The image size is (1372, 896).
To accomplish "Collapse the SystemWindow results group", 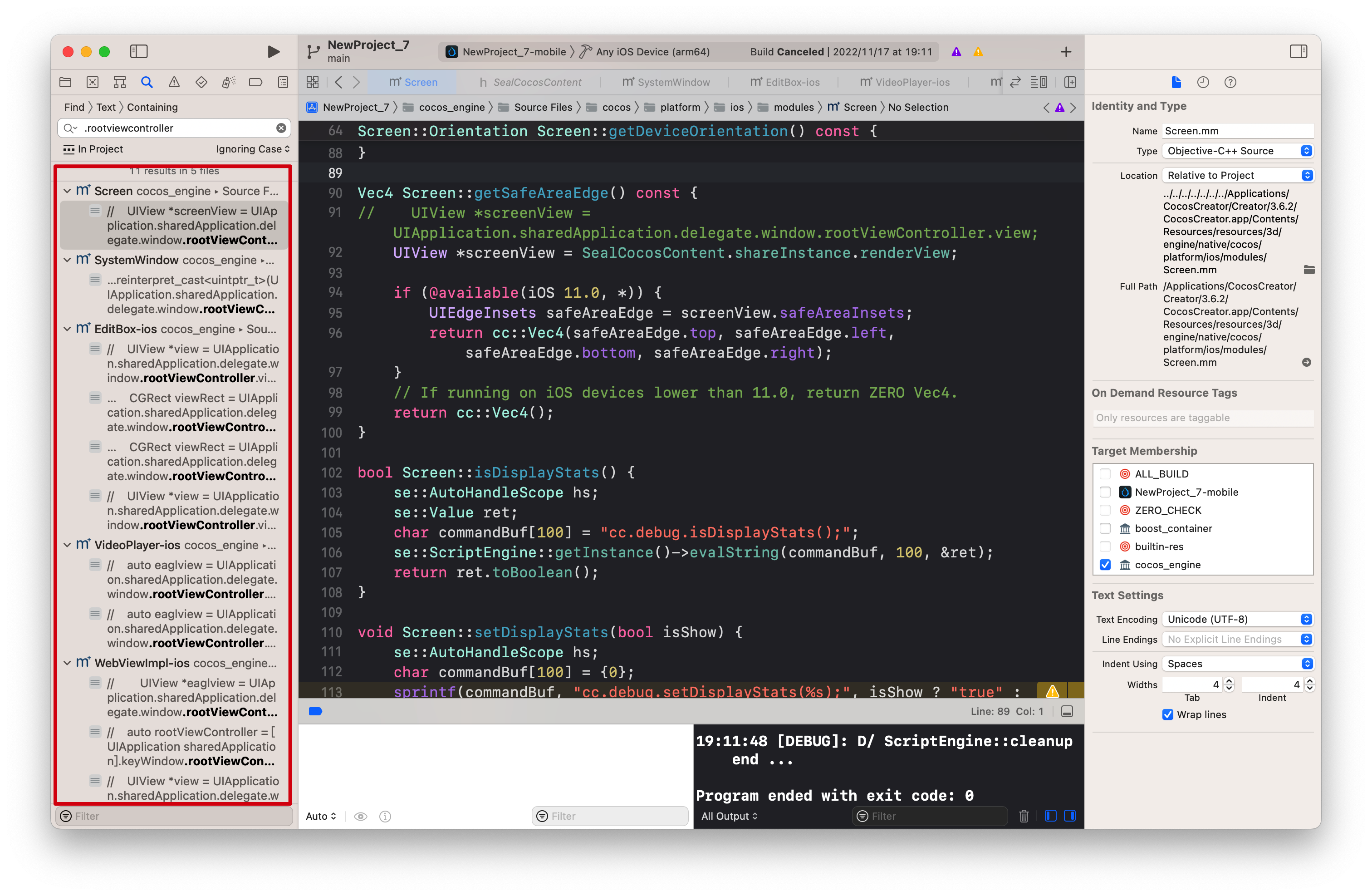I will (x=68, y=260).
